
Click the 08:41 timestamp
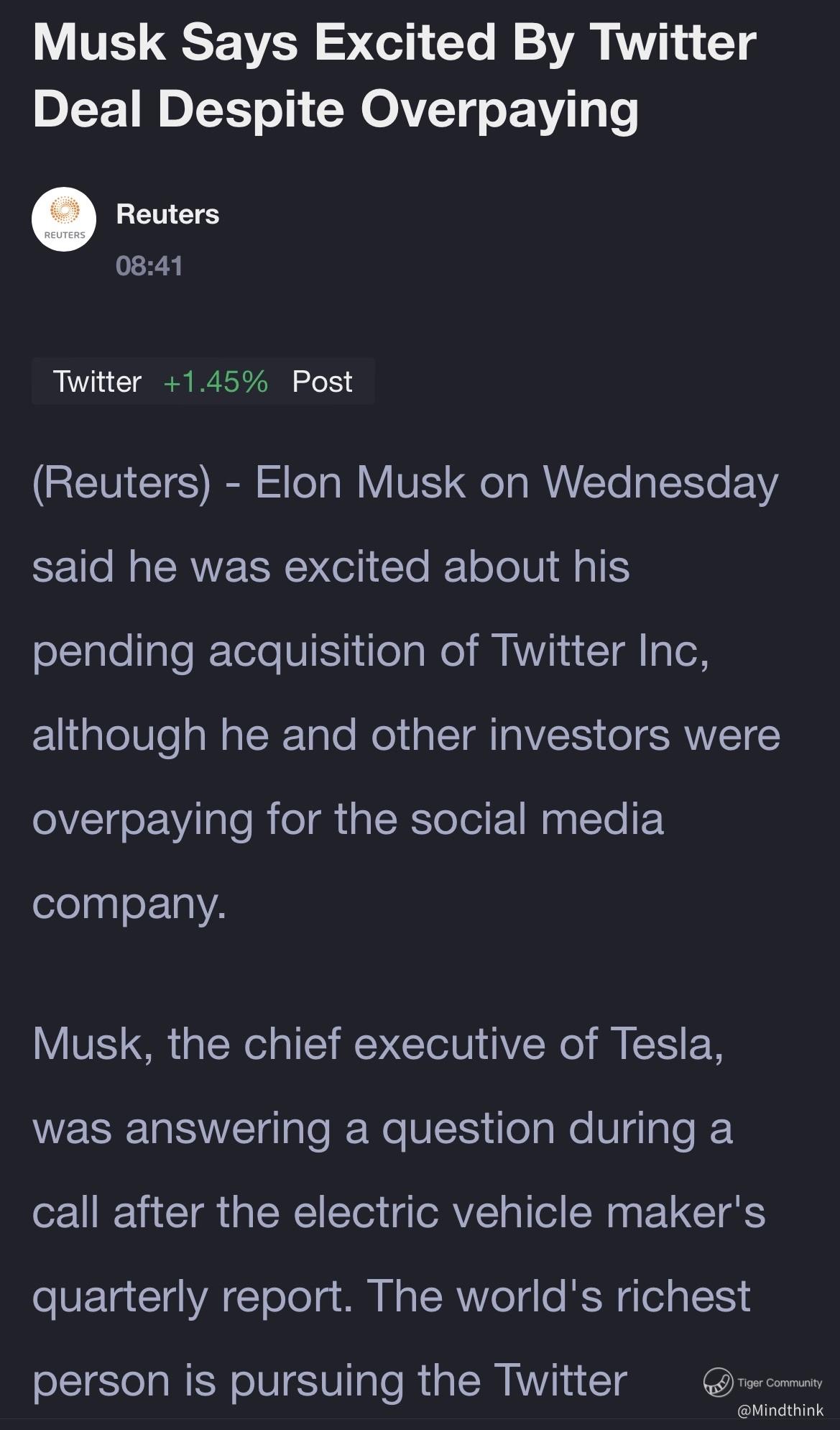pyautogui.click(x=149, y=266)
